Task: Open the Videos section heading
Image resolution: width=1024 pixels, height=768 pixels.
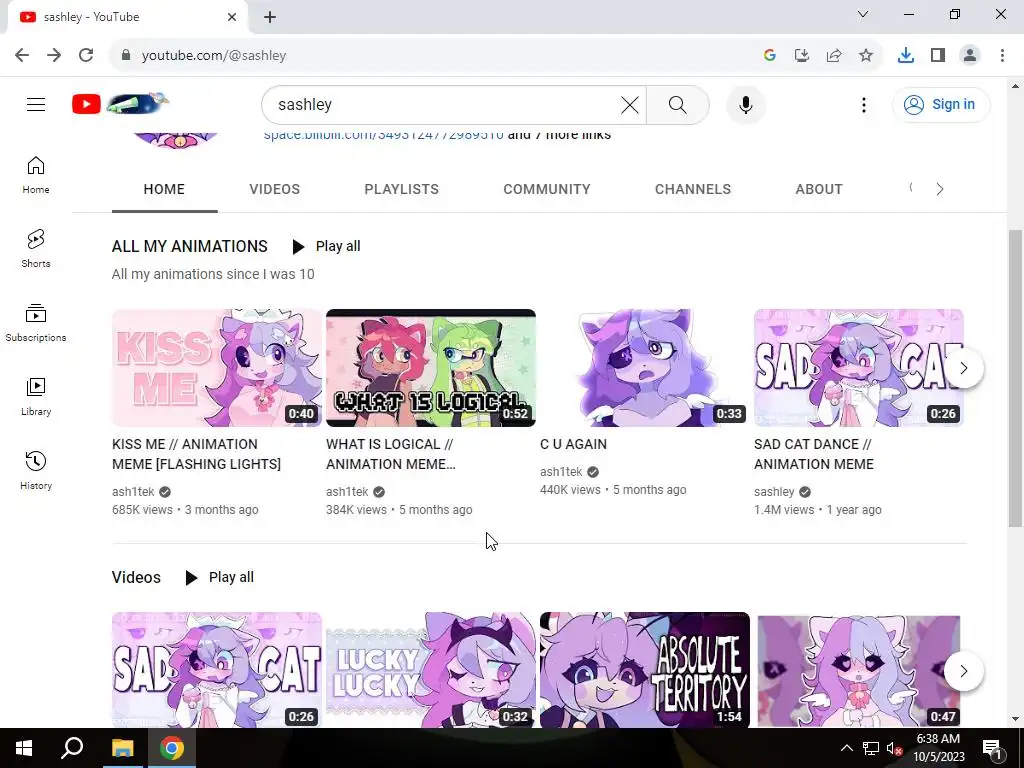Action: (x=136, y=577)
